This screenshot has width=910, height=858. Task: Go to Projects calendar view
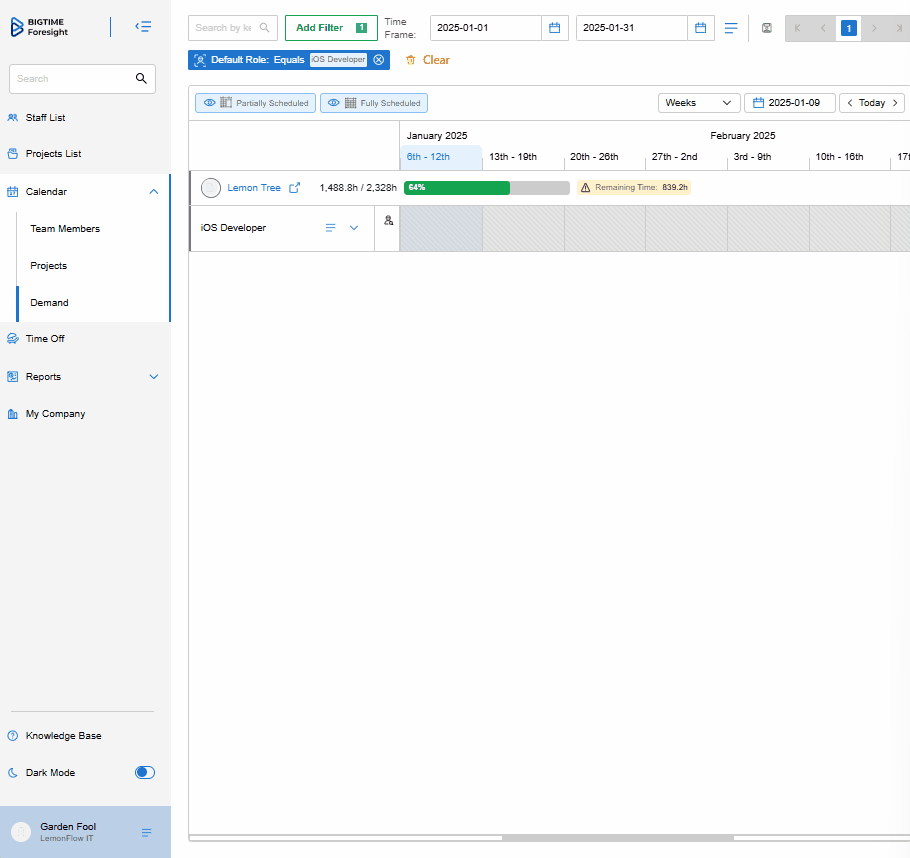tap(49, 266)
